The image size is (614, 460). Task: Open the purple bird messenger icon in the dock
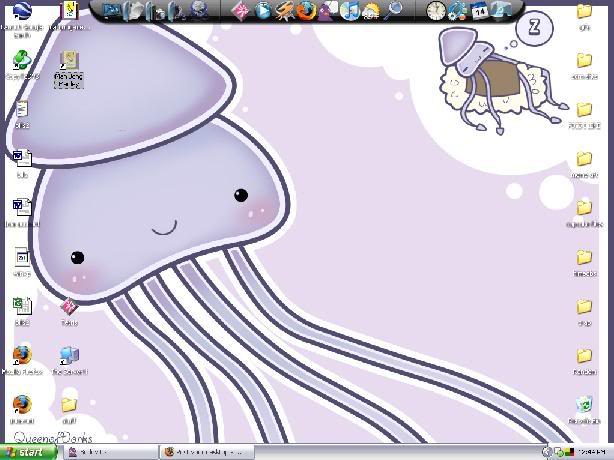pyautogui.click(x=327, y=11)
